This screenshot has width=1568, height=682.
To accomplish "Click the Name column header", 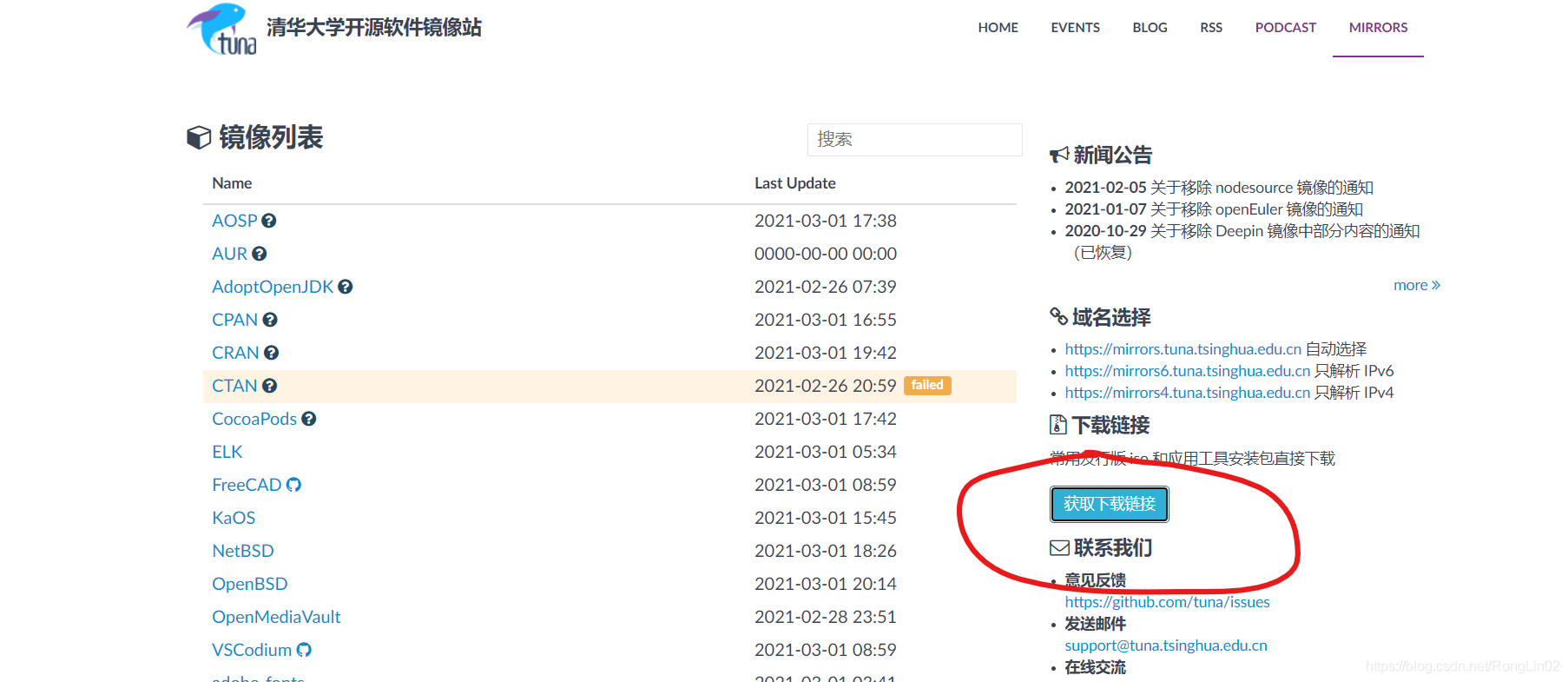I will coord(232,183).
